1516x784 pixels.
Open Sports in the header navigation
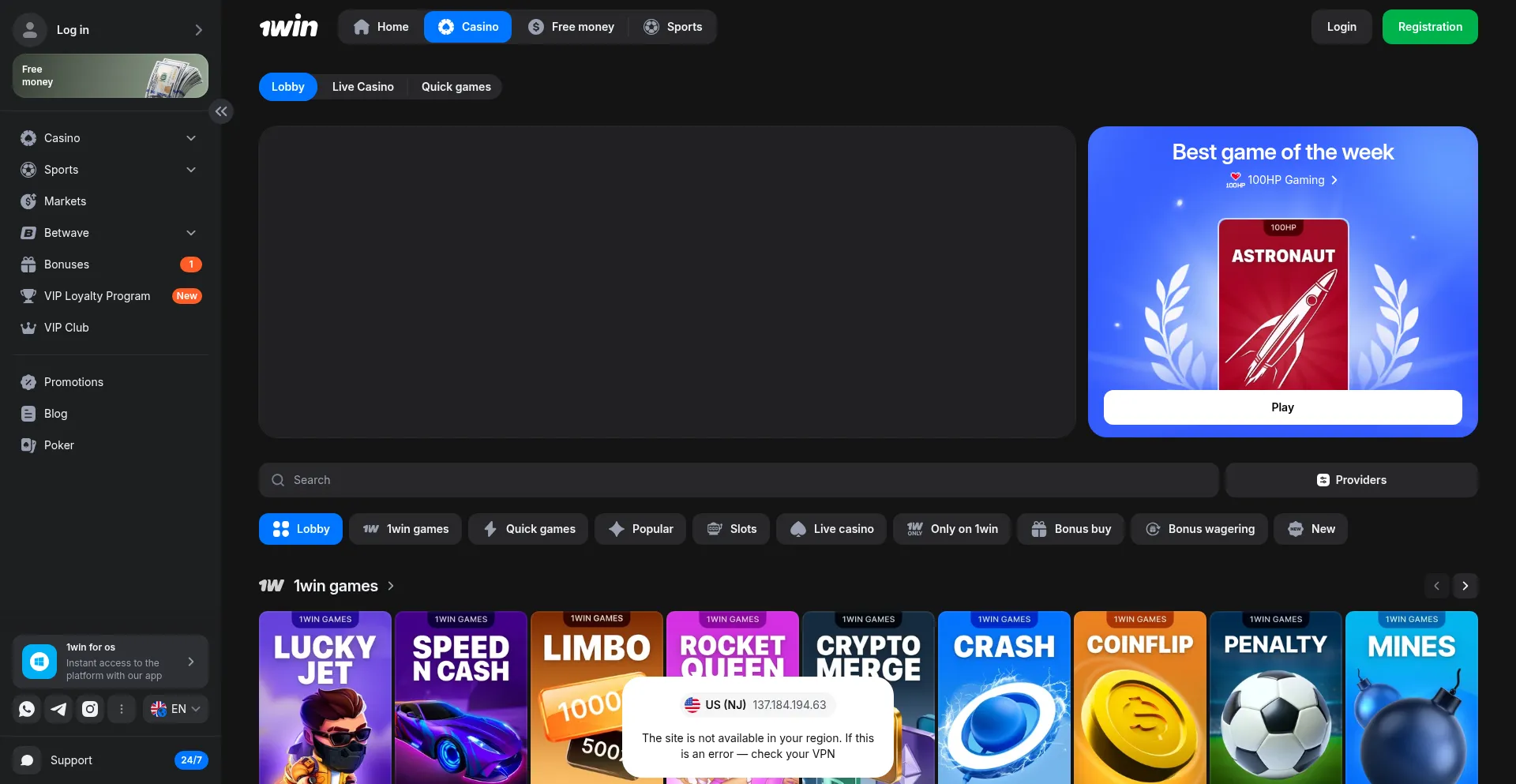click(x=673, y=27)
